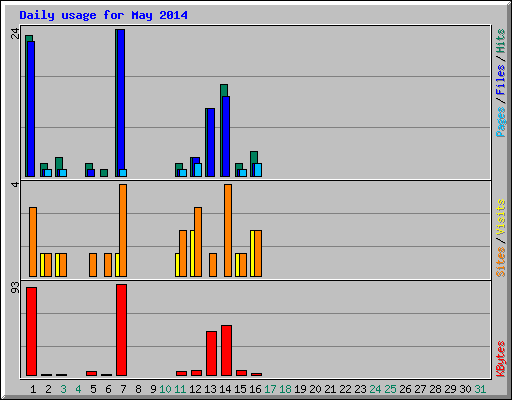Image resolution: width=512 pixels, height=400 pixels.
Task: Click the y-axis maximum '4' of the Sites chart
Action: click(x=15, y=184)
